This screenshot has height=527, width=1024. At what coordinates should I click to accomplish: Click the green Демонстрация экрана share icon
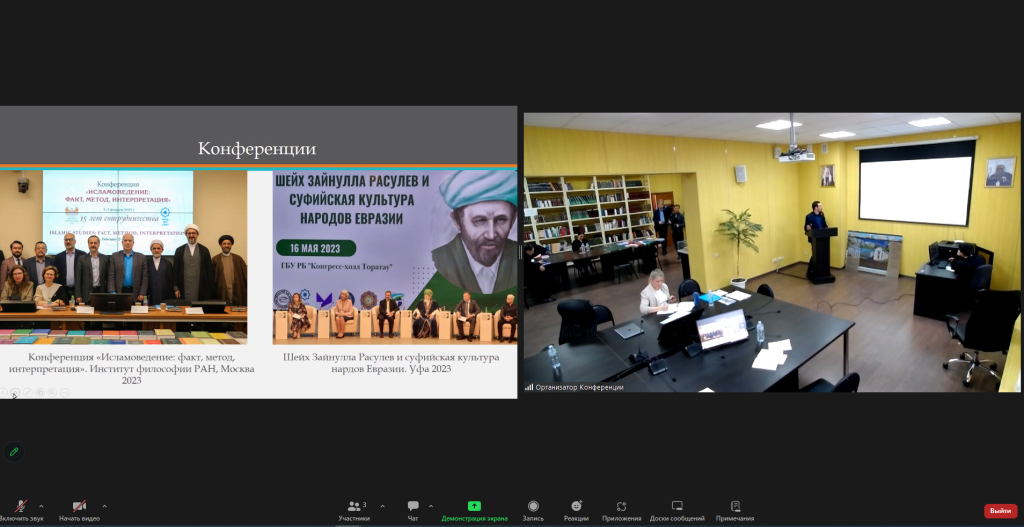coord(474,506)
